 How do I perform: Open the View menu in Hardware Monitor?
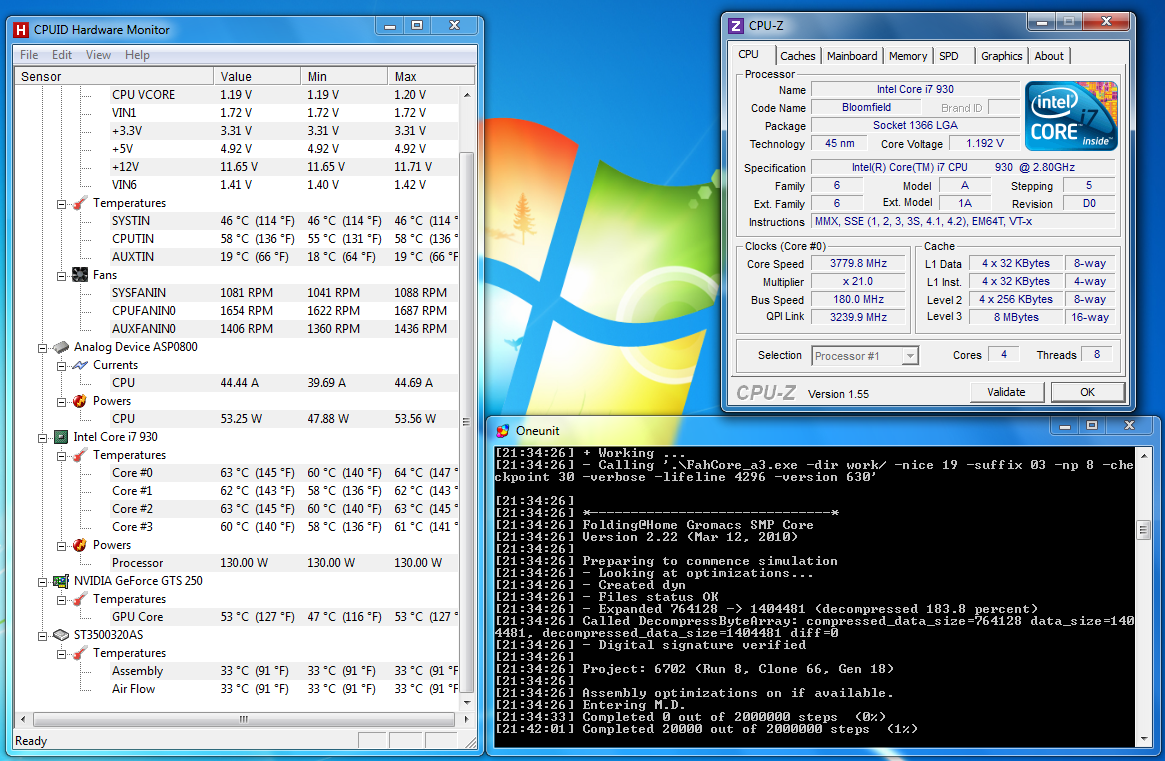(x=98, y=55)
